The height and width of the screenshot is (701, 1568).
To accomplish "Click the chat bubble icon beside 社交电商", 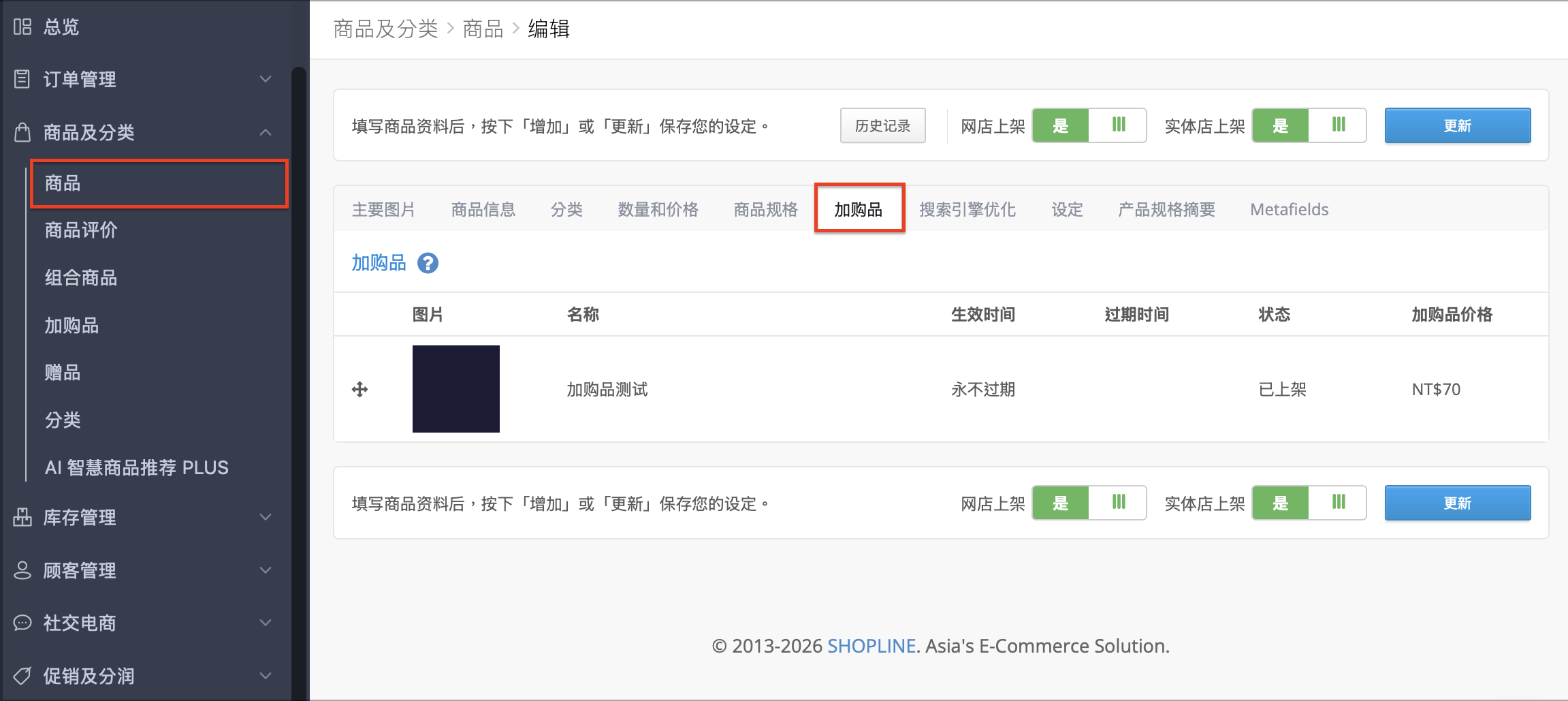I will (x=22, y=623).
